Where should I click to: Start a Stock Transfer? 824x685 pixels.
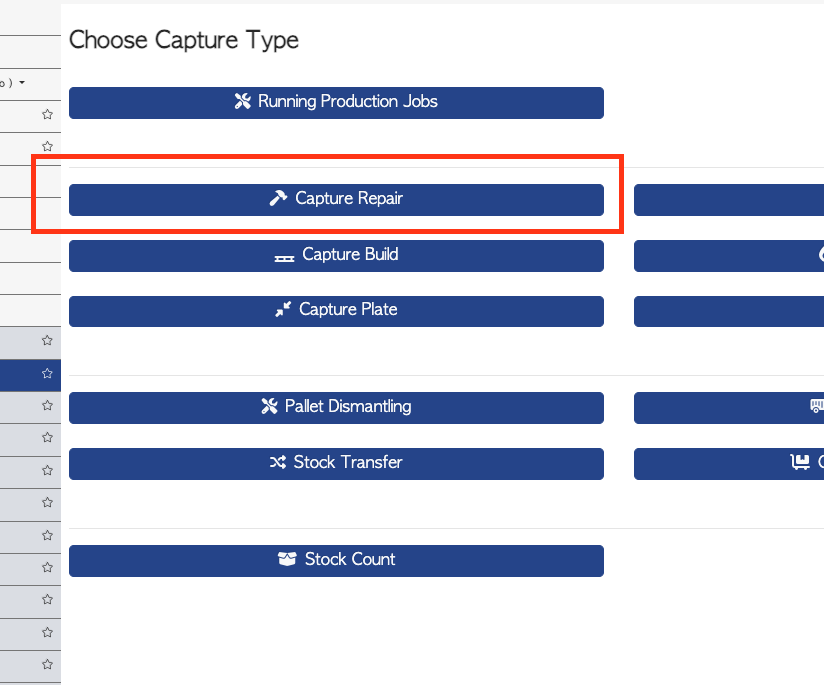[x=336, y=464]
